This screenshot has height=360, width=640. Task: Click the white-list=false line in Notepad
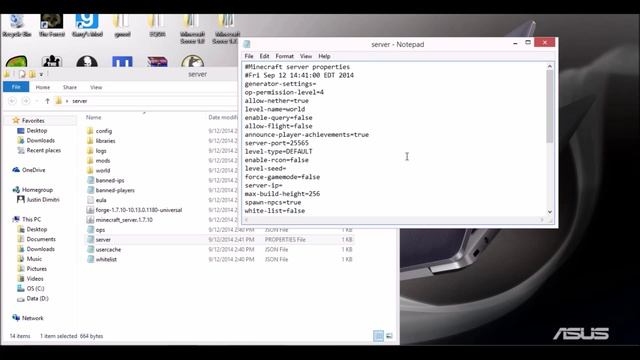point(275,211)
